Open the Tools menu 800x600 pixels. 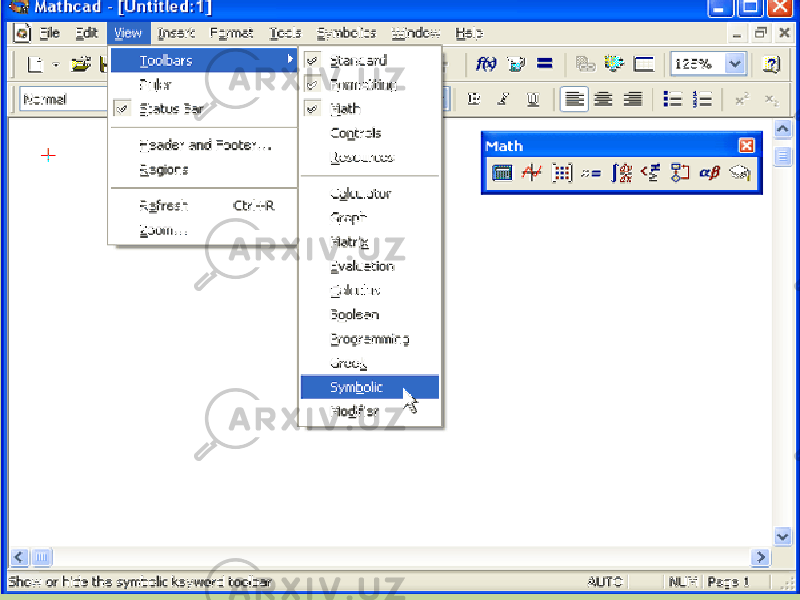pos(285,33)
